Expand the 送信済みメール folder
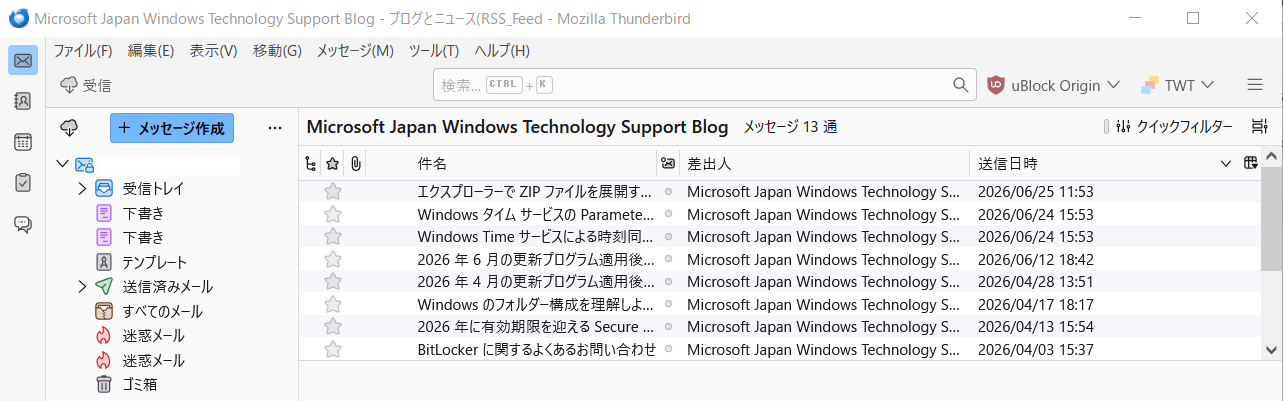1283x401 pixels. 82,287
